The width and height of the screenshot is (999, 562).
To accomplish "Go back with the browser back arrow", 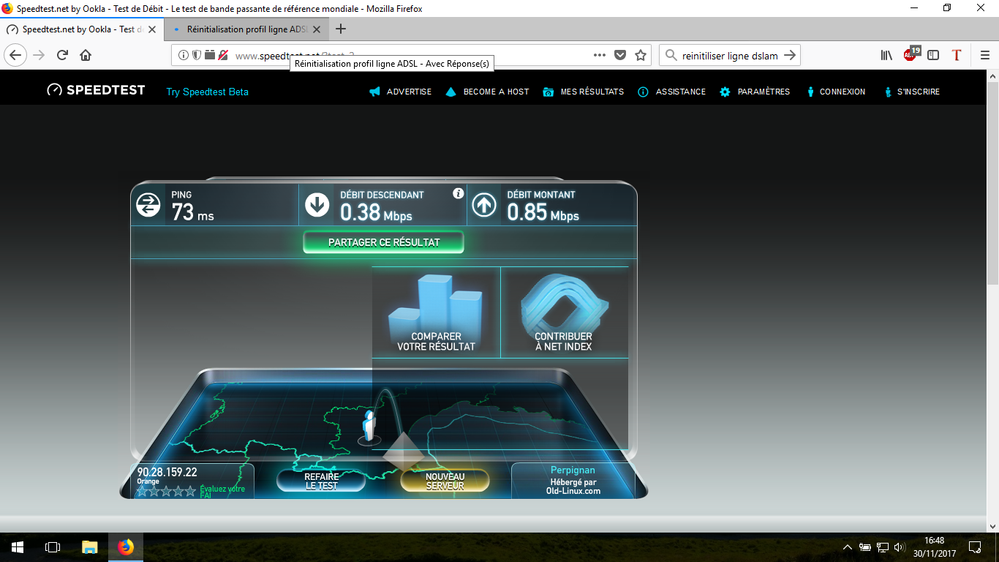I will pos(15,55).
